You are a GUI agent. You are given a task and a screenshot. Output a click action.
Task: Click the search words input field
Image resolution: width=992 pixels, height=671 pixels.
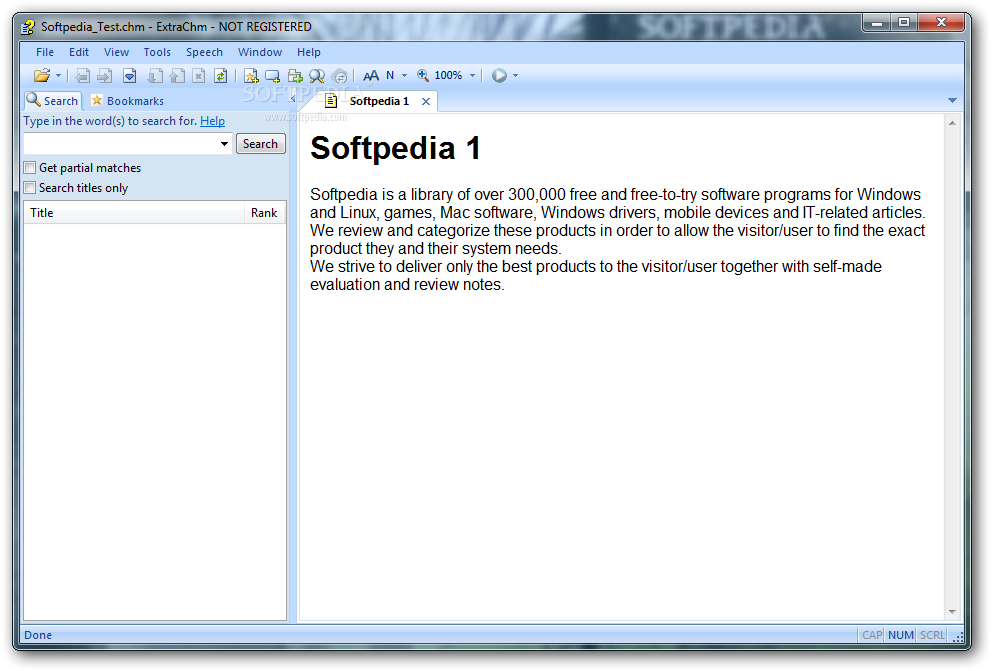click(x=121, y=144)
